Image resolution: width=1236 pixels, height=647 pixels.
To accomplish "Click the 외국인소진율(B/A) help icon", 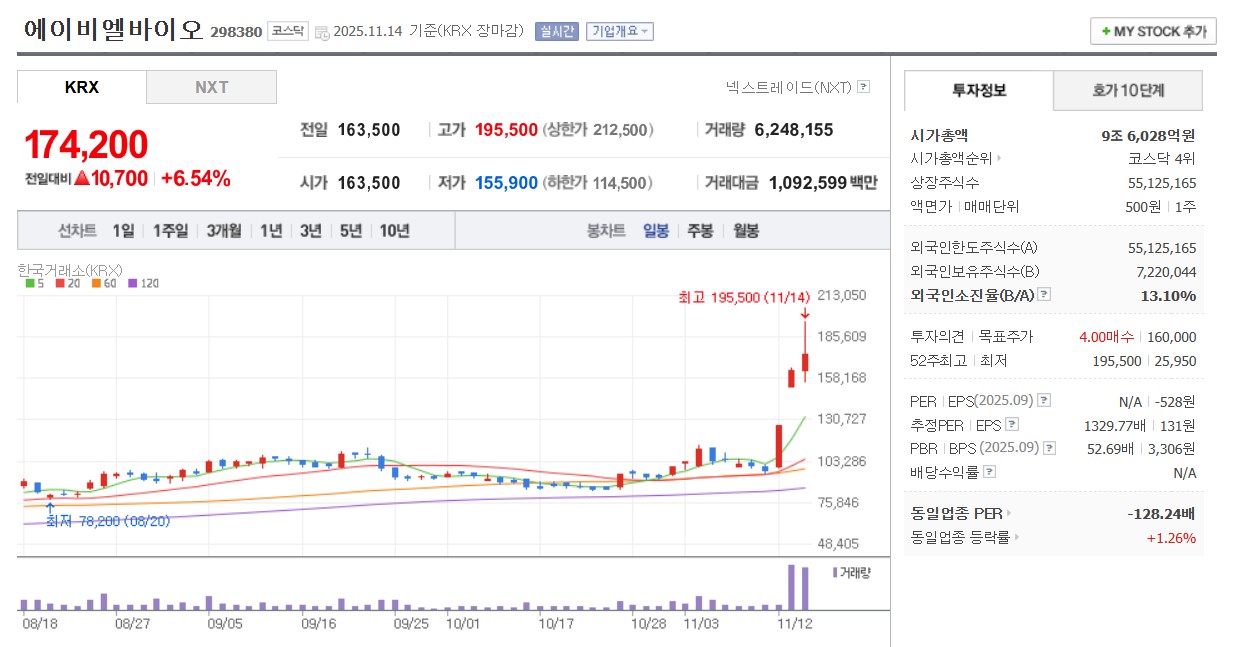I will (x=1044, y=295).
